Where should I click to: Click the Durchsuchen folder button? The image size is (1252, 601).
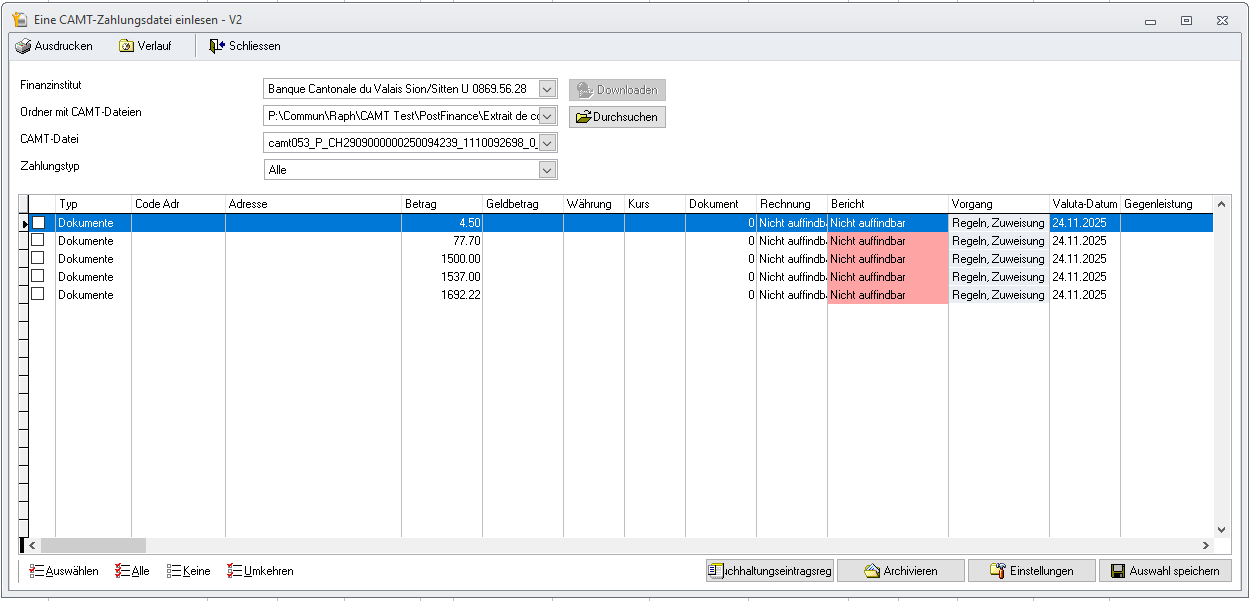(616, 117)
